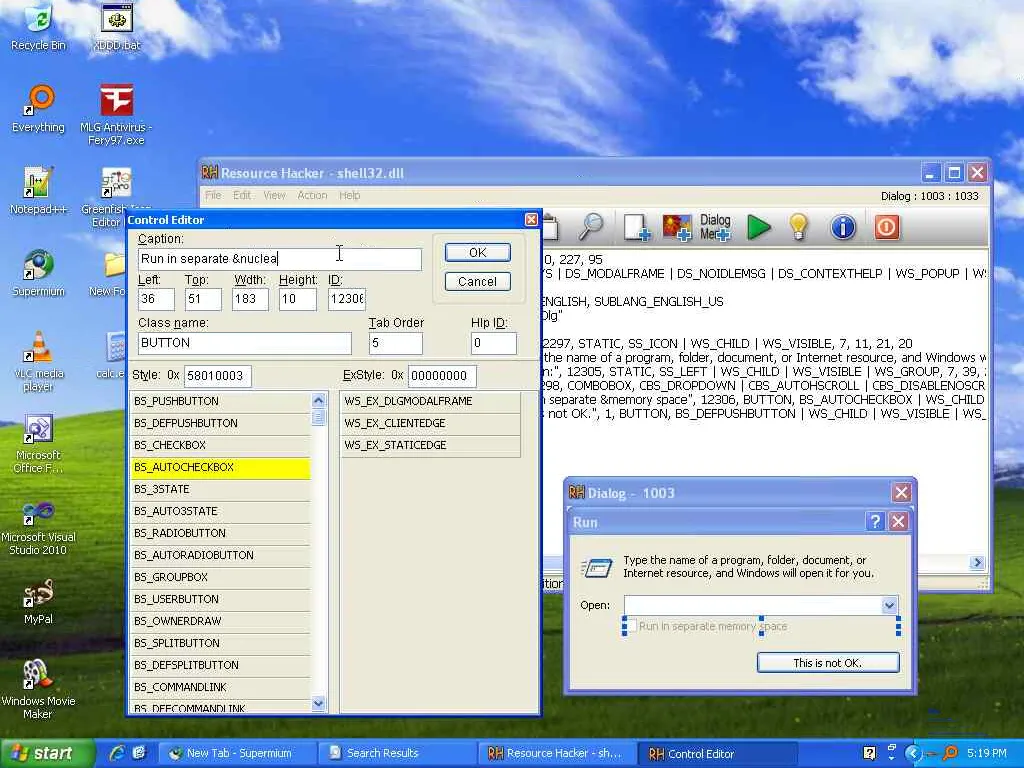Click Add new script resource icon
The image size is (1024, 768).
click(x=636, y=227)
